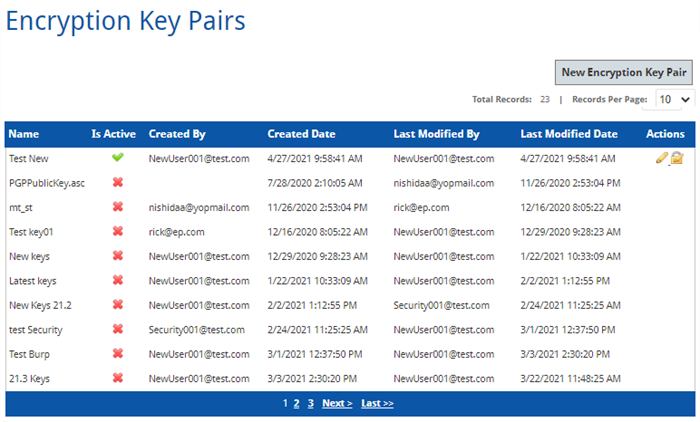The image size is (700, 422).
Task: Click the Actions column header
Action: pos(665,134)
